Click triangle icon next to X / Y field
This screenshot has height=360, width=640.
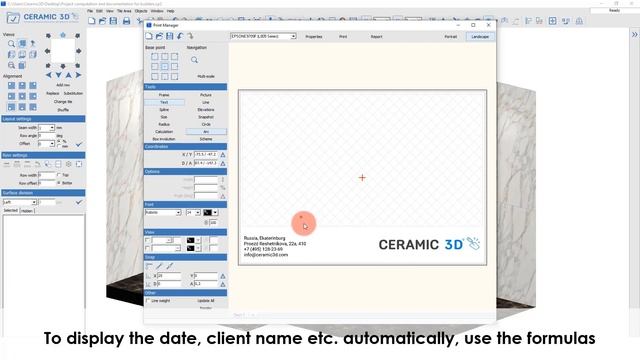(223, 155)
